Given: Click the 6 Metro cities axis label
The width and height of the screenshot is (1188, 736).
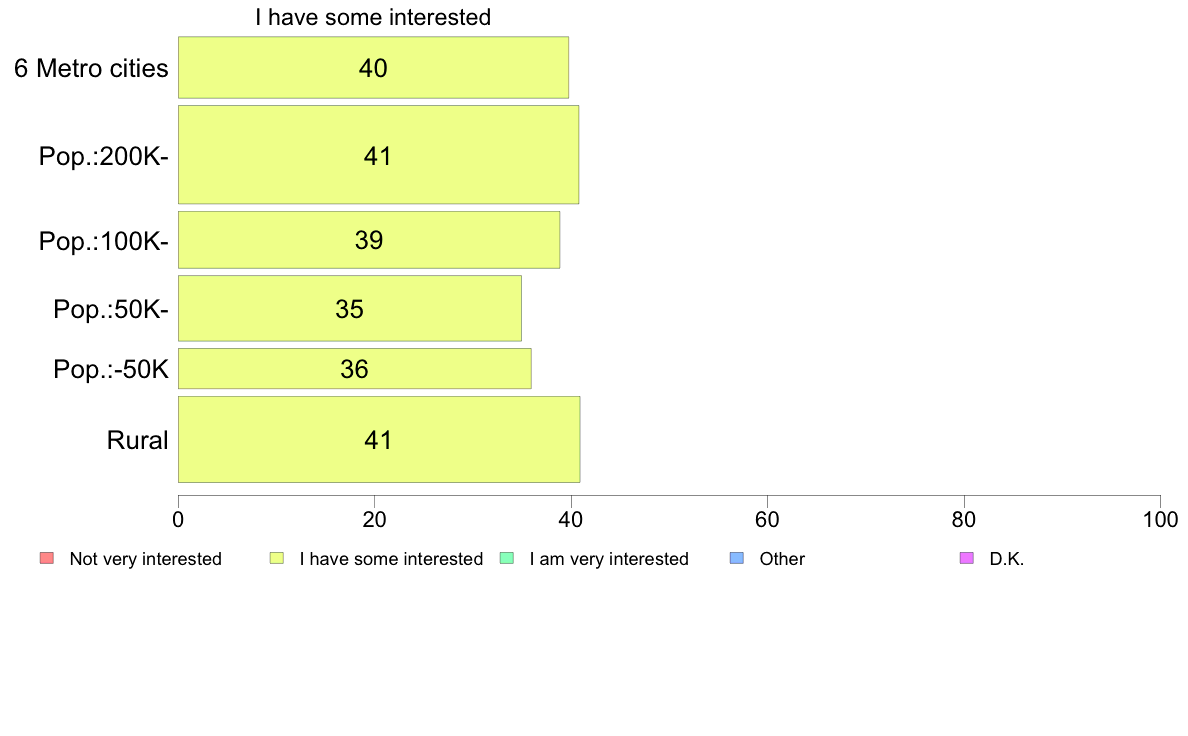Looking at the screenshot, I should pos(91,68).
